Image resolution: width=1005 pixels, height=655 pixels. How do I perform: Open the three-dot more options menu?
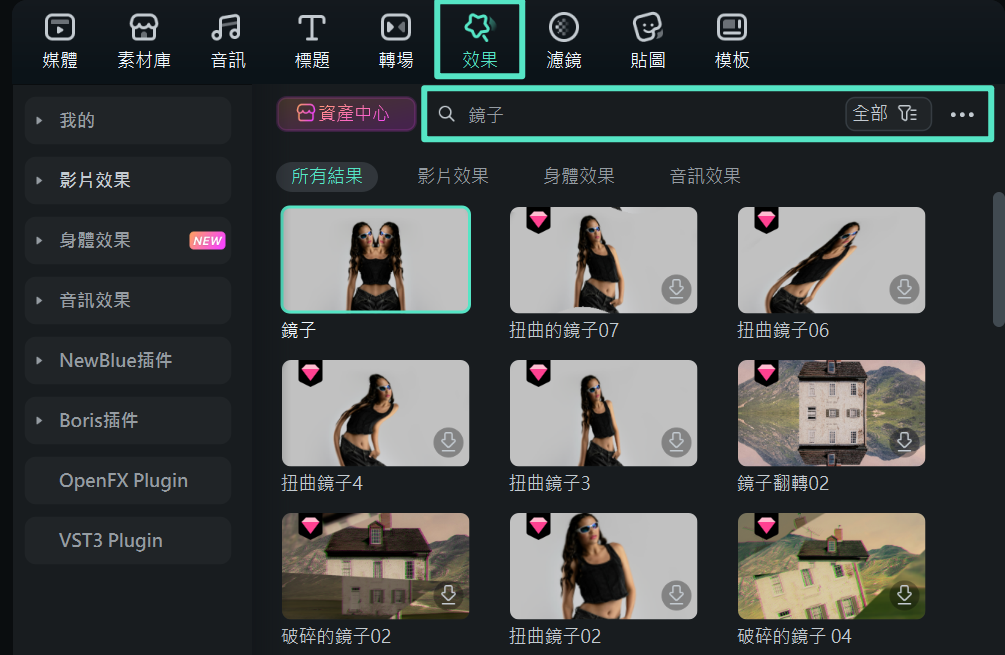[962, 115]
